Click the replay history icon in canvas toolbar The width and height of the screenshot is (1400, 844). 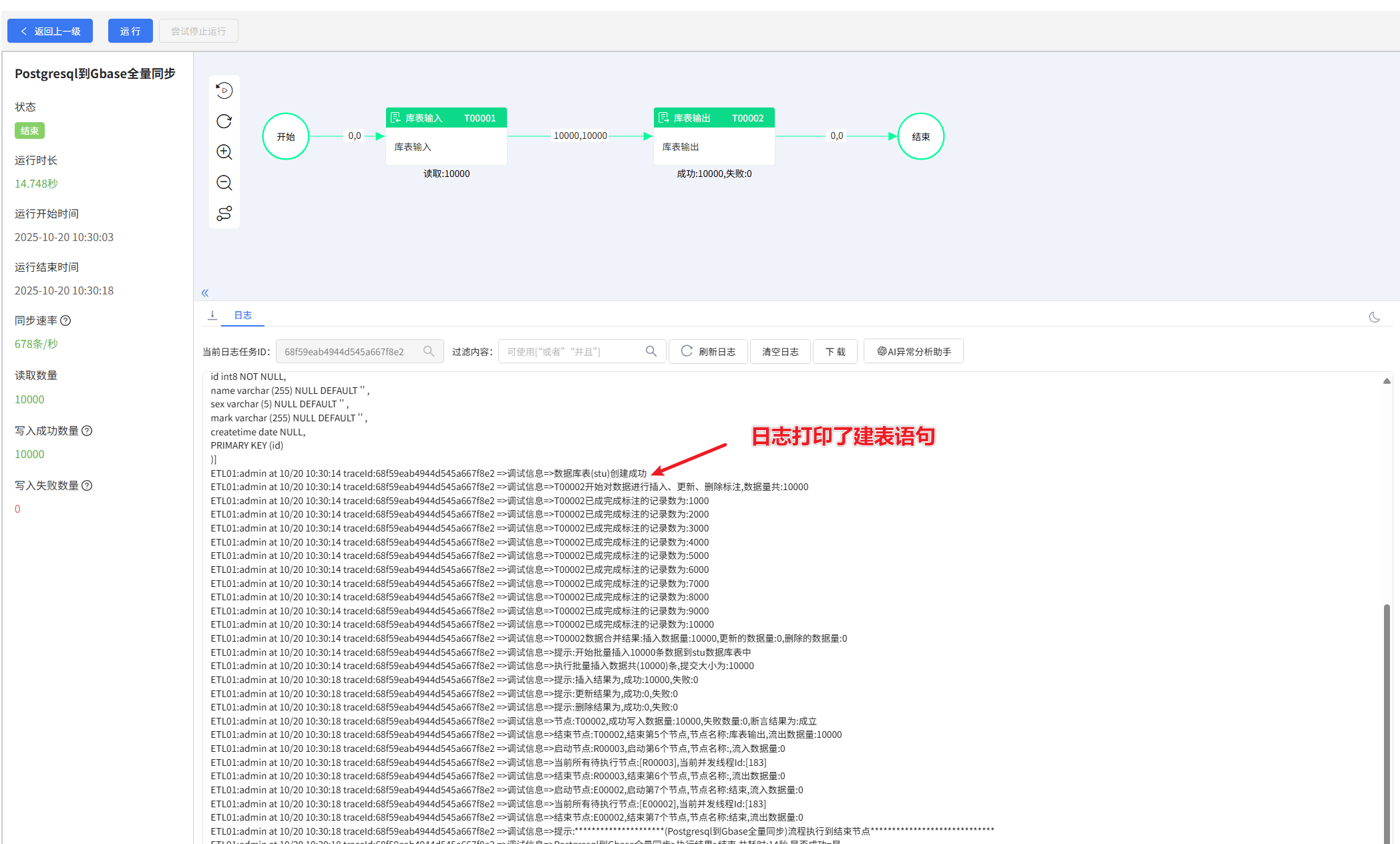coord(224,90)
